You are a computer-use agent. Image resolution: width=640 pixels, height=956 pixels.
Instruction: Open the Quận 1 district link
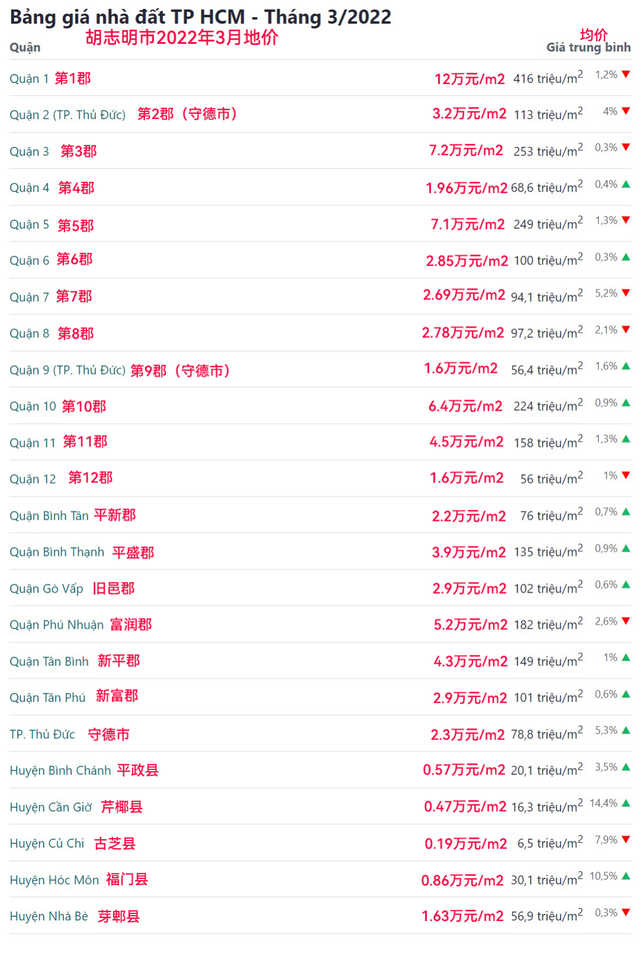point(29,78)
